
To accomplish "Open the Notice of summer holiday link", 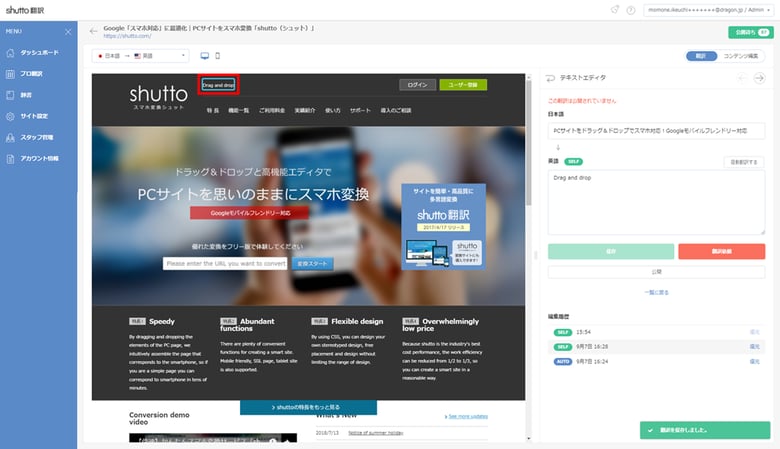I will (376, 433).
